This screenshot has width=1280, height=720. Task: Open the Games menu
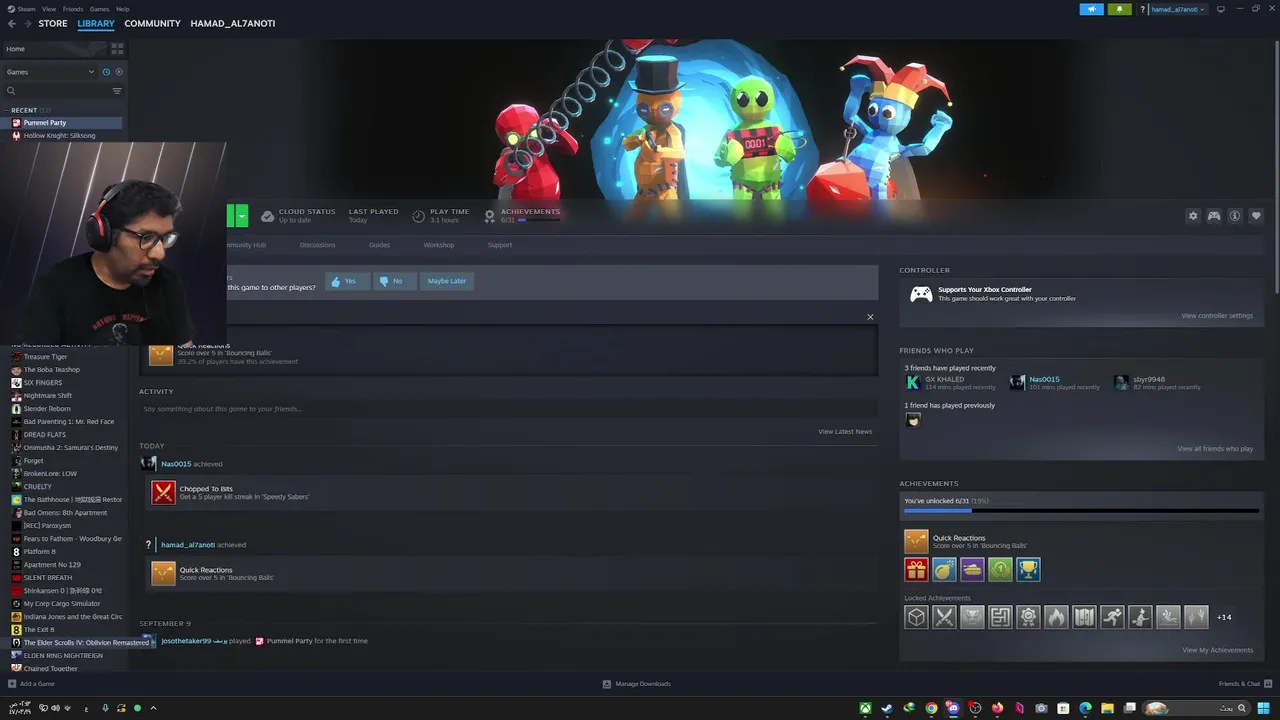[100, 9]
